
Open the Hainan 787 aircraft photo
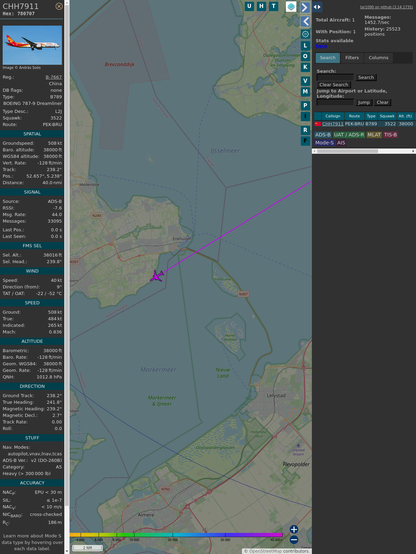pos(32,45)
